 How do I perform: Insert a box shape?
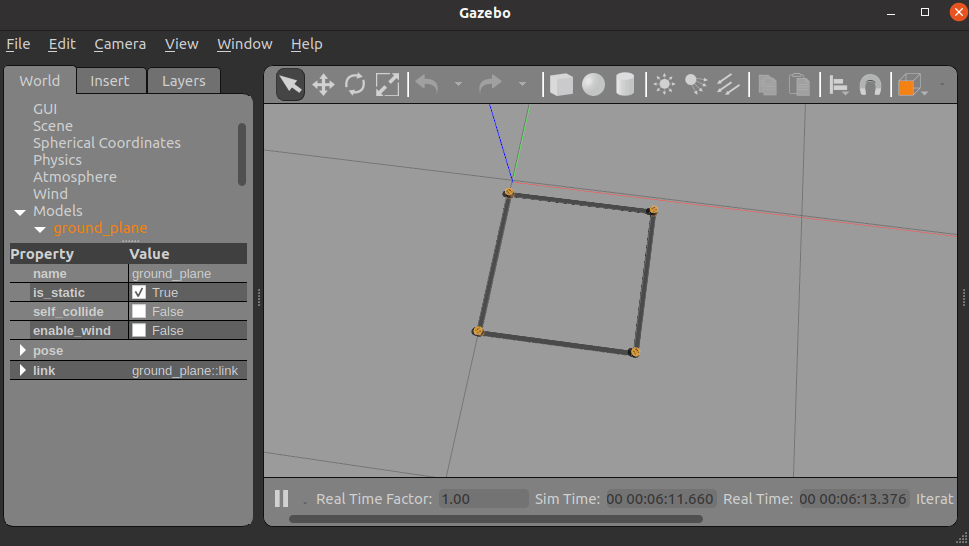click(561, 85)
